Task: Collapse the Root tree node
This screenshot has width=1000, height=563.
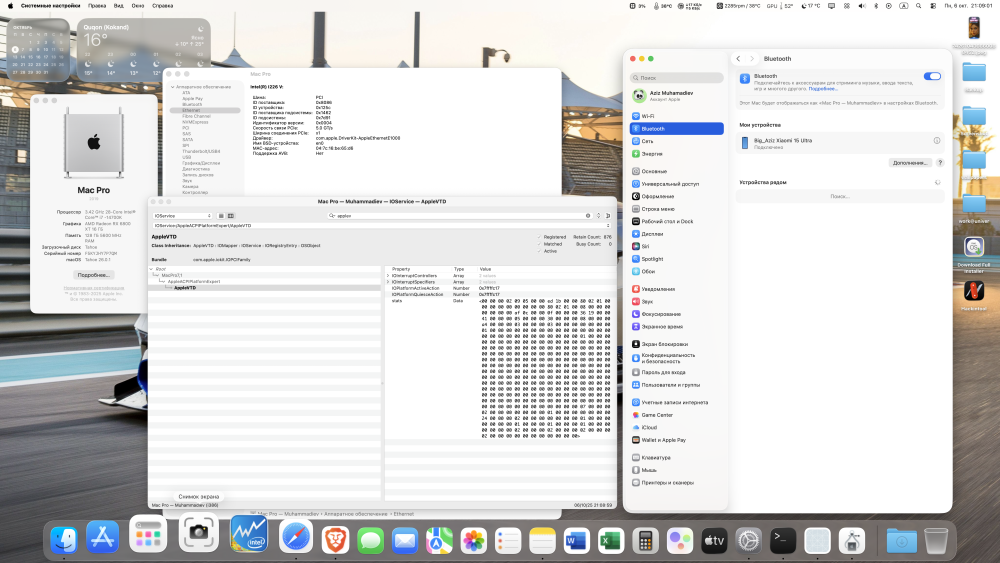Action: [x=152, y=269]
